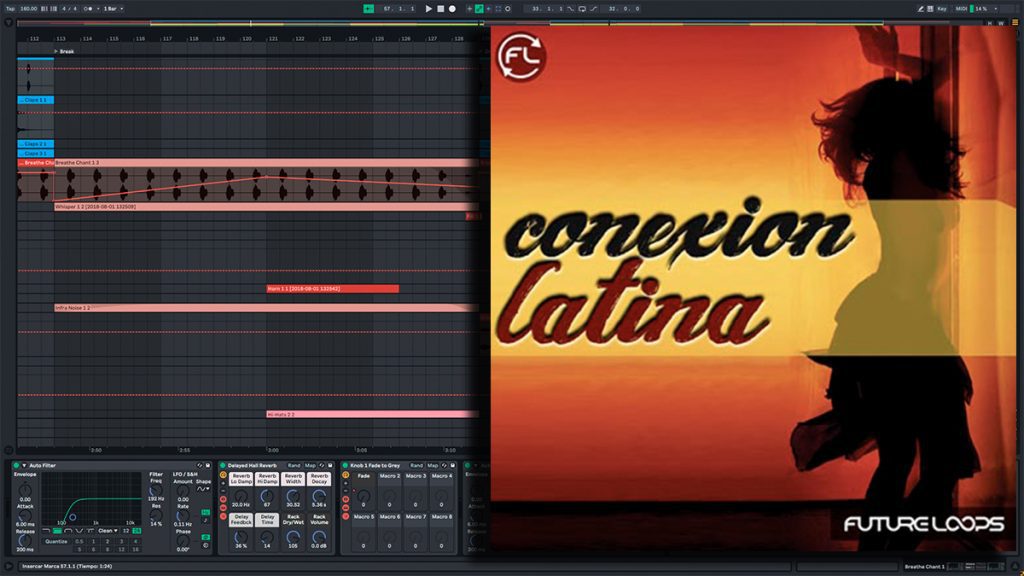Adjust the Filter Freq knob
This screenshot has width=1024, height=576.
pos(156,490)
